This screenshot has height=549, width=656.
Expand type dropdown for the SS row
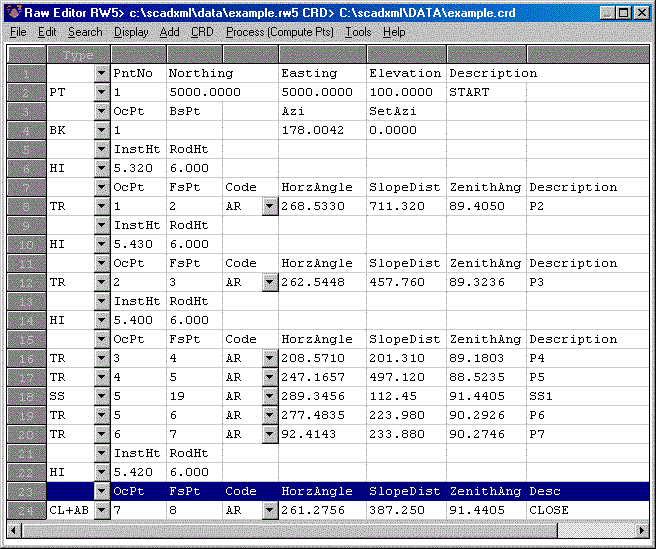(x=101, y=396)
